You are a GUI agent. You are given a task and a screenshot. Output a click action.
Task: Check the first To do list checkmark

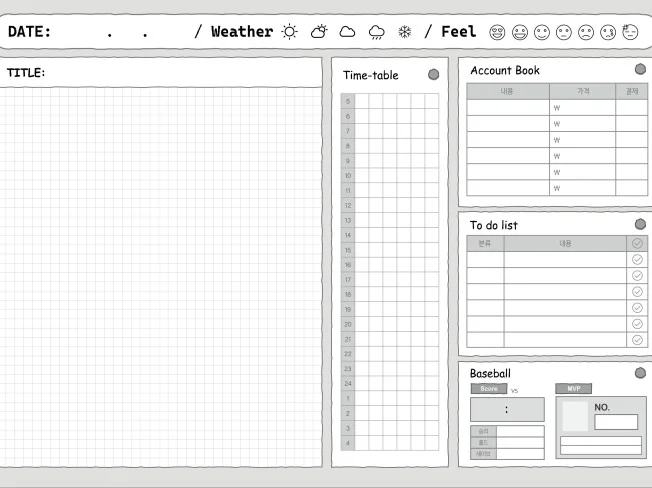pos(638,259)
